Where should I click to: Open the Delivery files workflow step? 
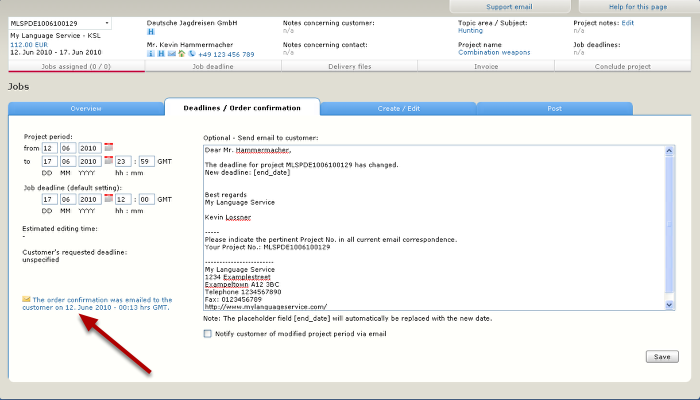[x=350, y=67]
